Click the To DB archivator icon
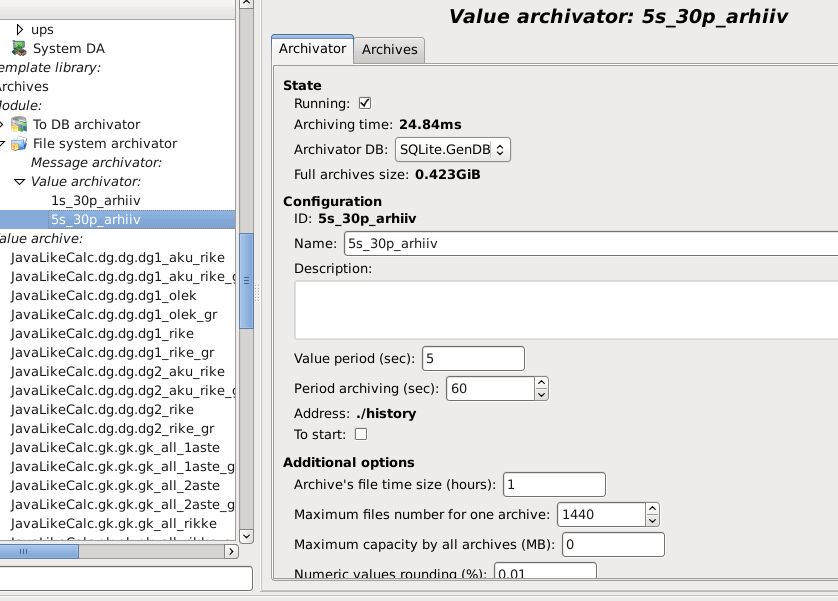The image size is (838, 601). (x=19, y=124)
